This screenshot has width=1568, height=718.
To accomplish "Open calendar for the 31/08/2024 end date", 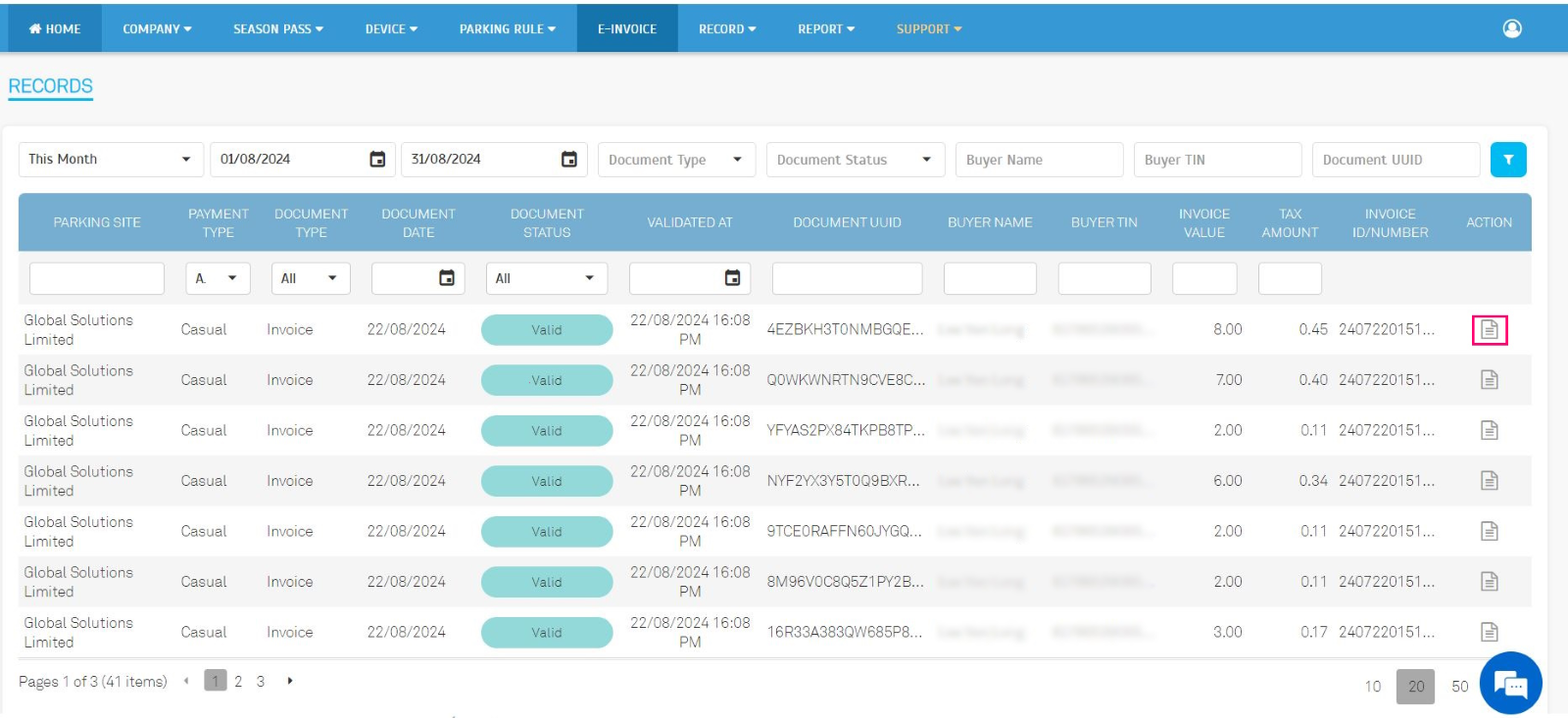I will point(568,160).
